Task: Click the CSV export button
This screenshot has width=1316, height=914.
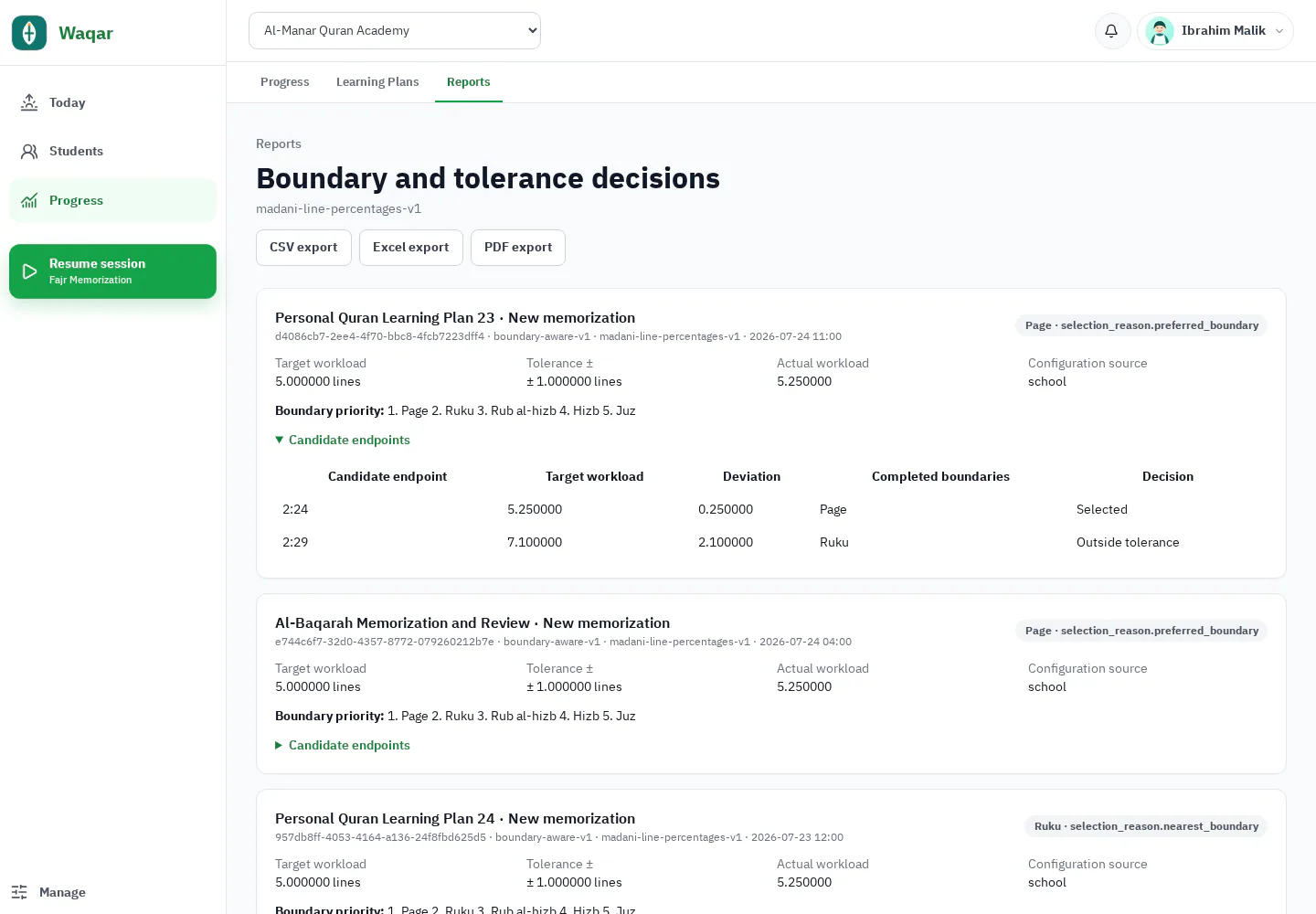Action: (303, 248)
